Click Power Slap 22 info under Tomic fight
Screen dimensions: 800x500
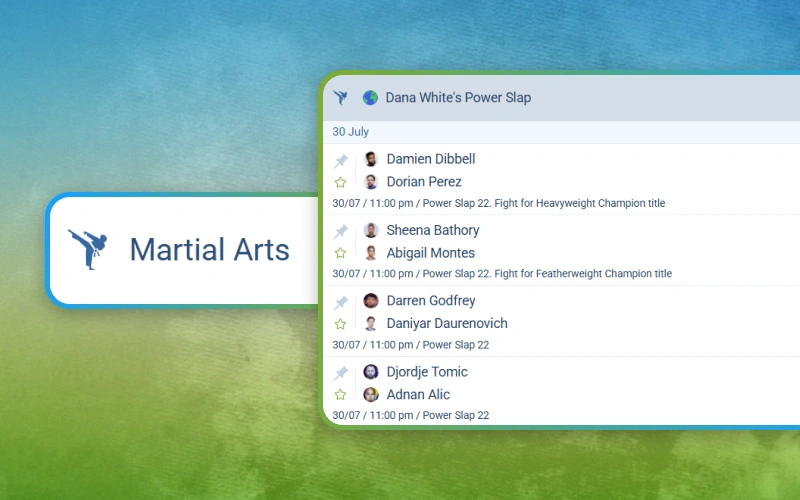(x=411, y=415)
